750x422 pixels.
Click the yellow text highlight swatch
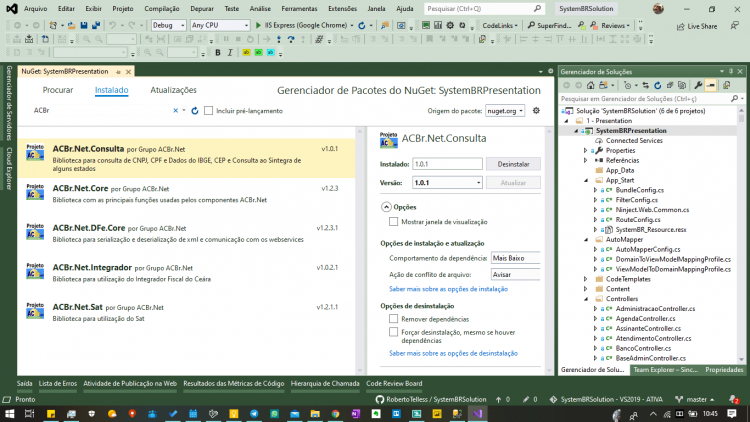246,53
